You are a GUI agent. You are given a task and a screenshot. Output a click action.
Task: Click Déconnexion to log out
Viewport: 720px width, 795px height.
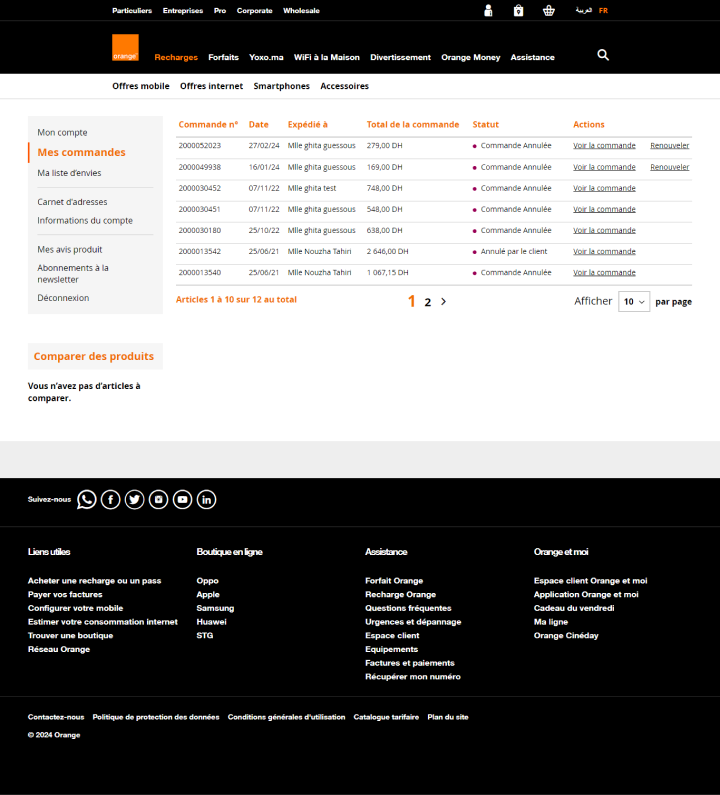pos(63,298)
